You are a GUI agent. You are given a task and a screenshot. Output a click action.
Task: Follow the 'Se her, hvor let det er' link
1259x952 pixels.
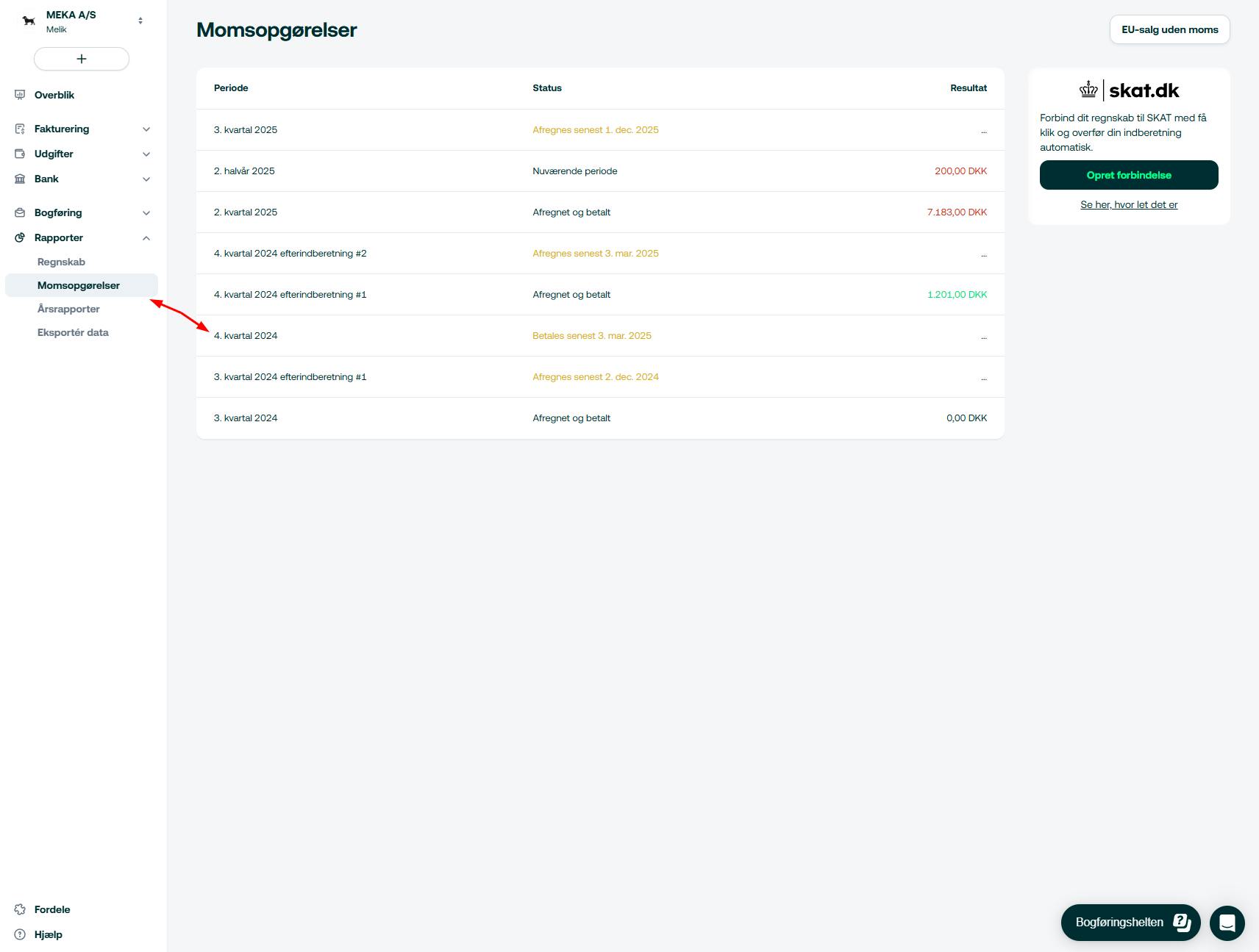point(1129,204)
